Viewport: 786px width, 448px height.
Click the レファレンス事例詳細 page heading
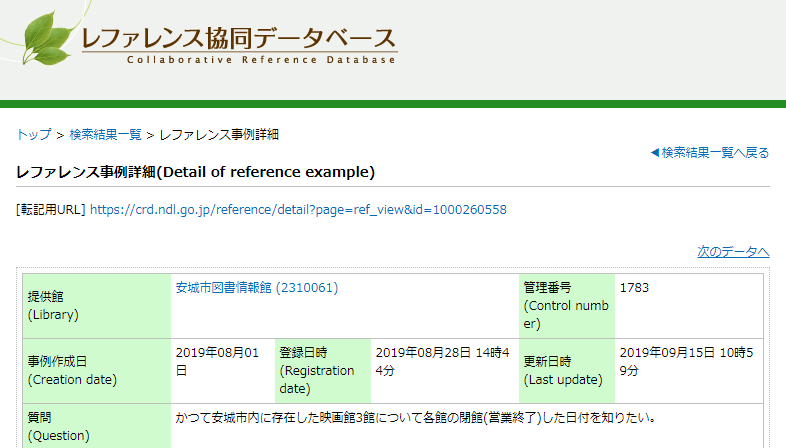click(x=195, y=172)
